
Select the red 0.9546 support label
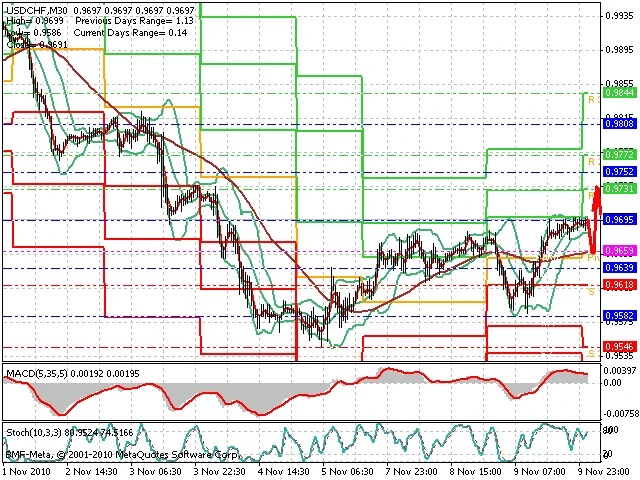click(620, 347)
